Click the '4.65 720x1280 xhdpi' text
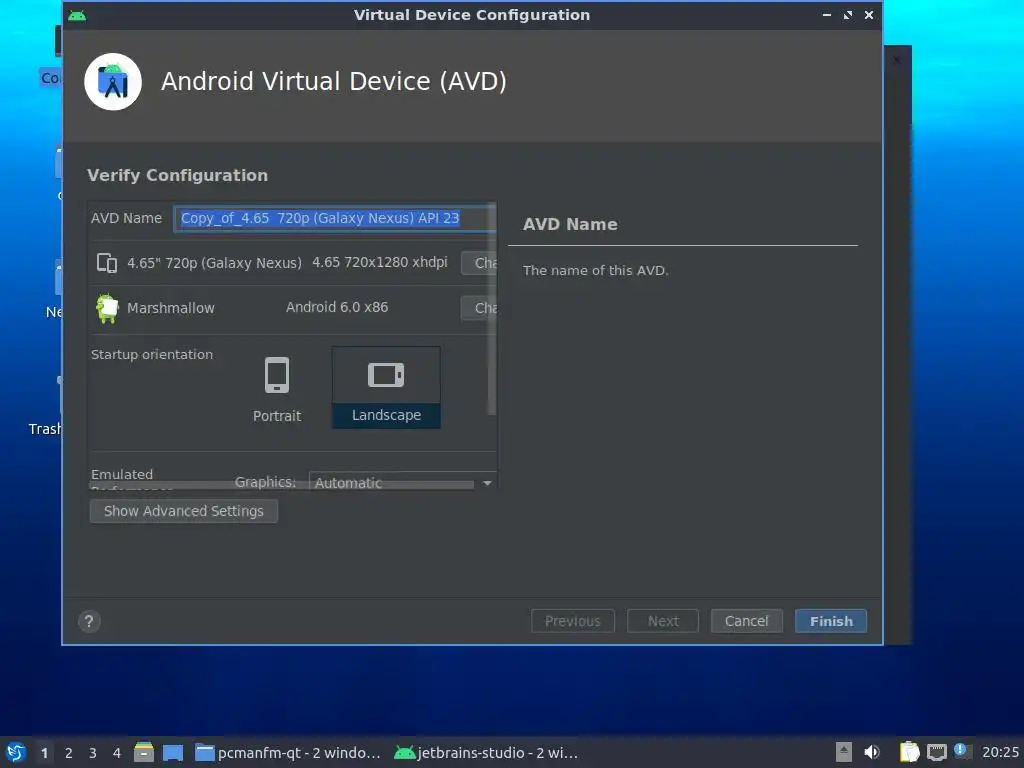1024x768 pixels. tap(379, 262)
